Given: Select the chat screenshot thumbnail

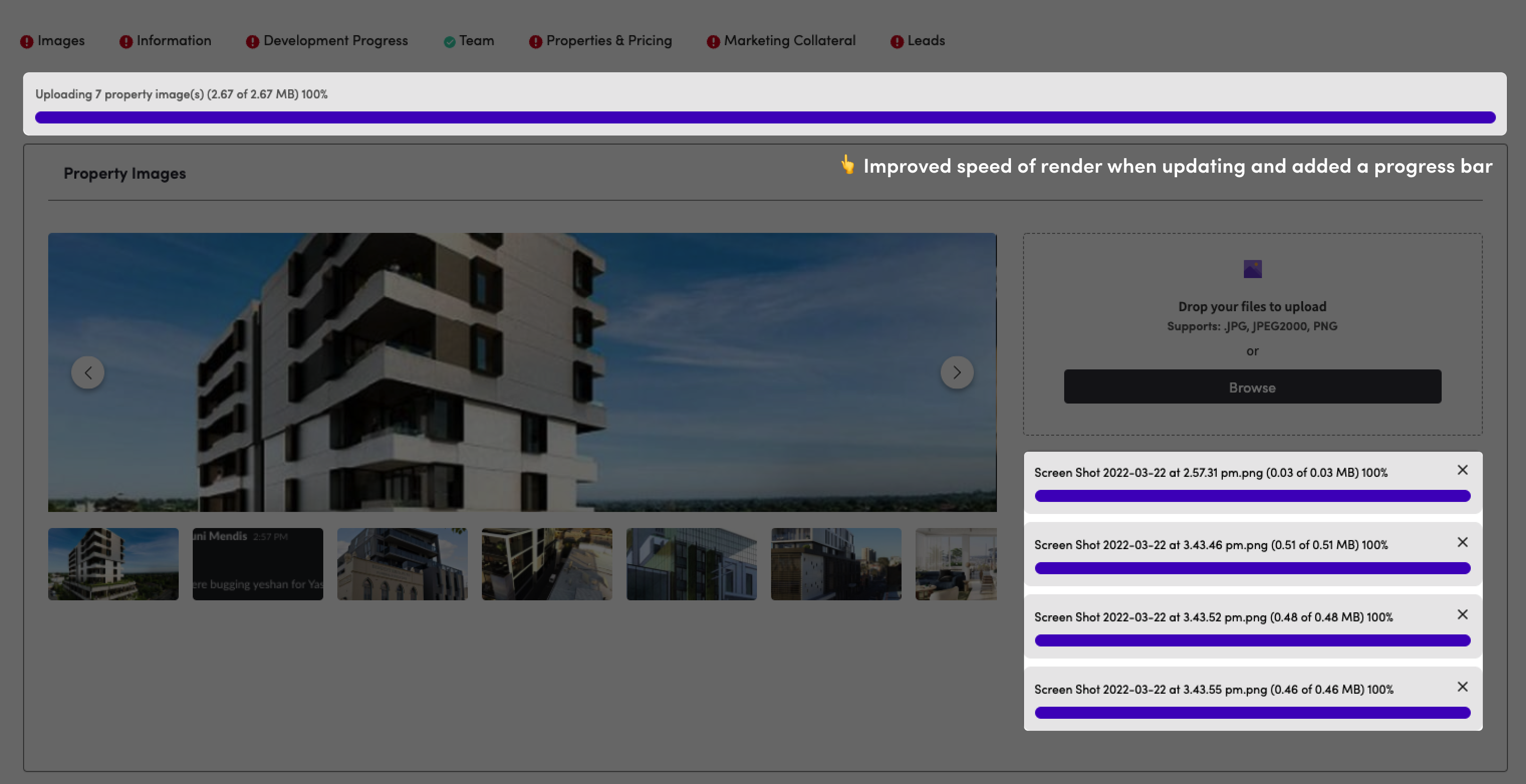Looking at the screenshot, I should [258, 564].
